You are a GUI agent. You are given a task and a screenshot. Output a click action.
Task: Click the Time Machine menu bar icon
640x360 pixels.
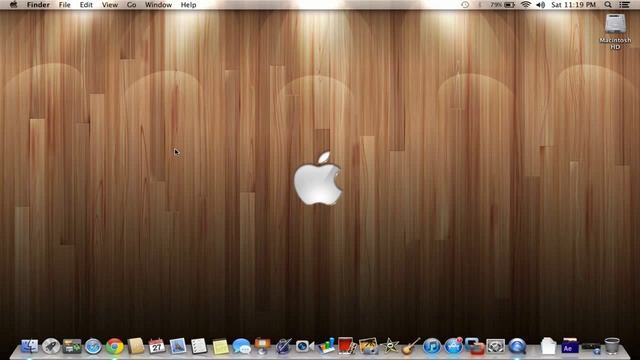click(x=465, y=5)
